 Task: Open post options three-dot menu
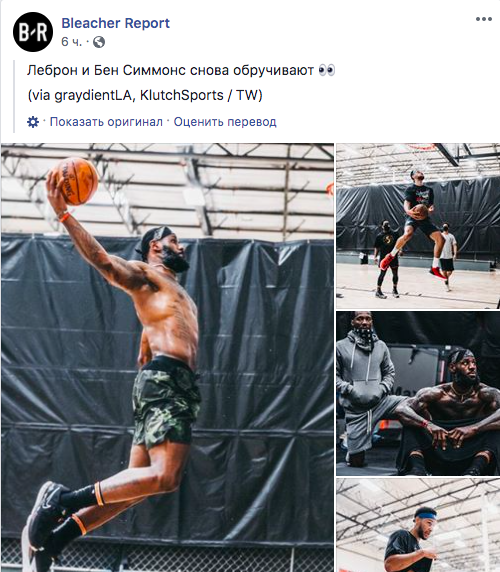coord(484,19)
